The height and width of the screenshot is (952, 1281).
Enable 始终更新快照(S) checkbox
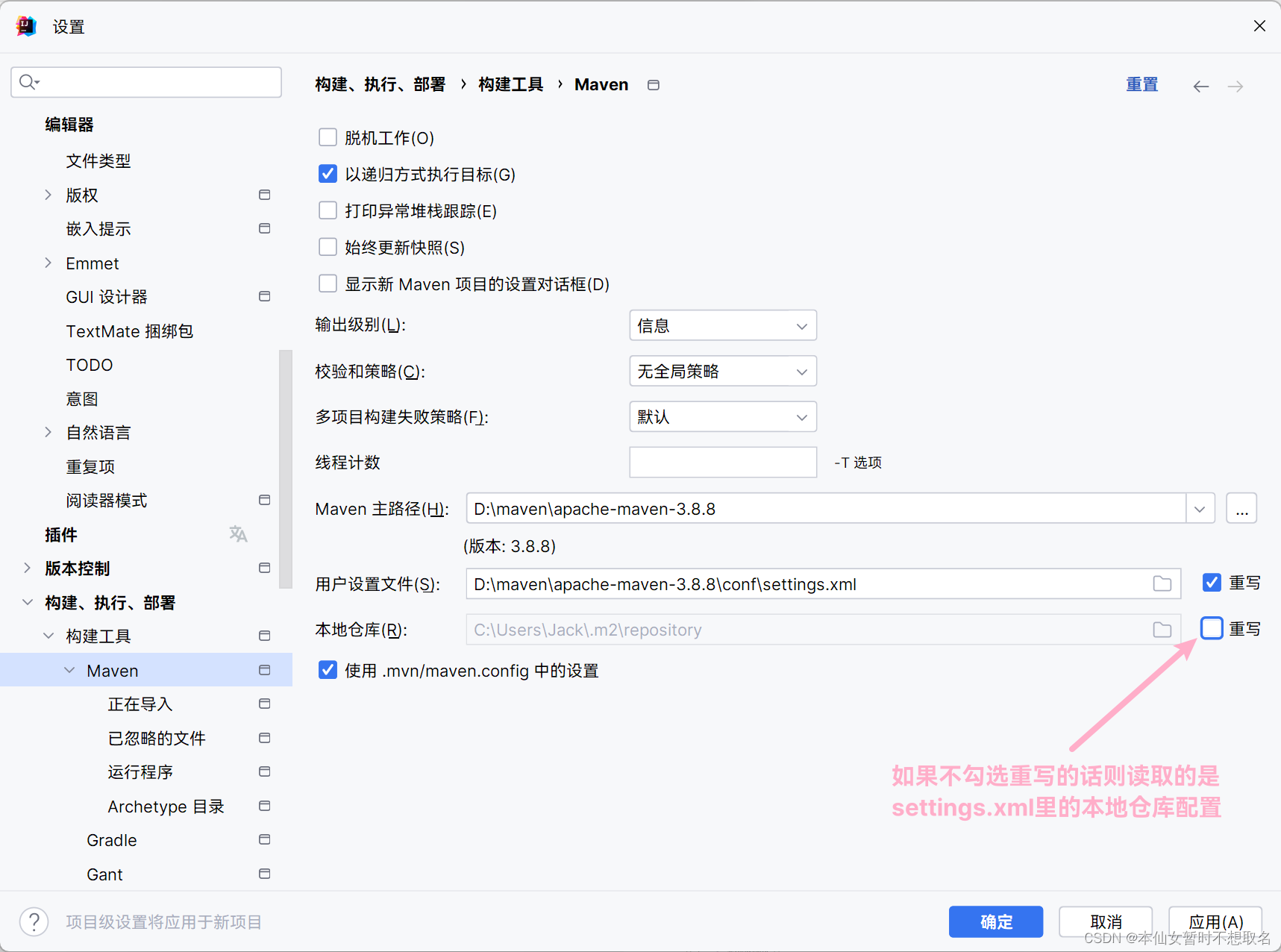point(328,247)
